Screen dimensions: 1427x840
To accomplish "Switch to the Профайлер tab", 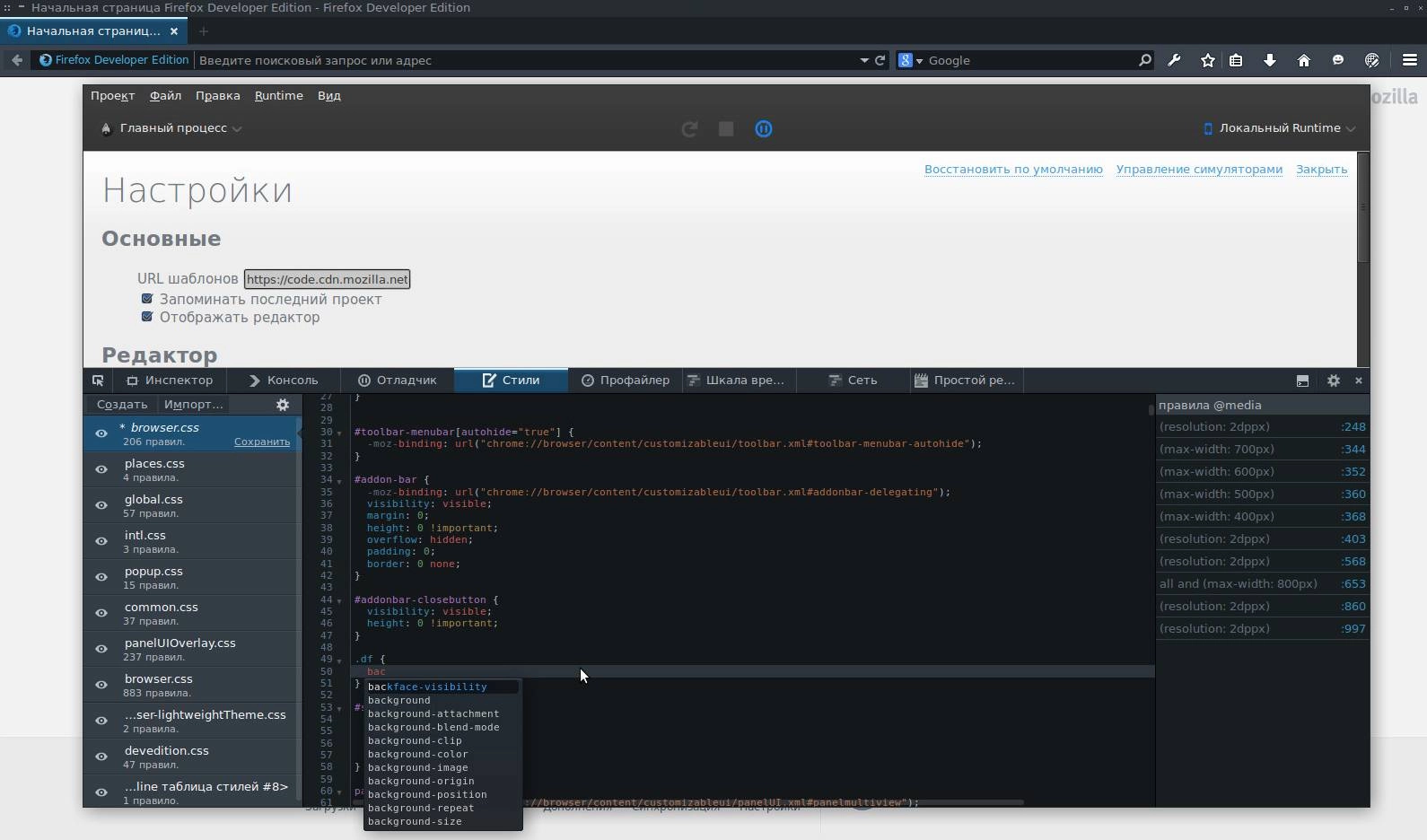I will pos(625,381).
